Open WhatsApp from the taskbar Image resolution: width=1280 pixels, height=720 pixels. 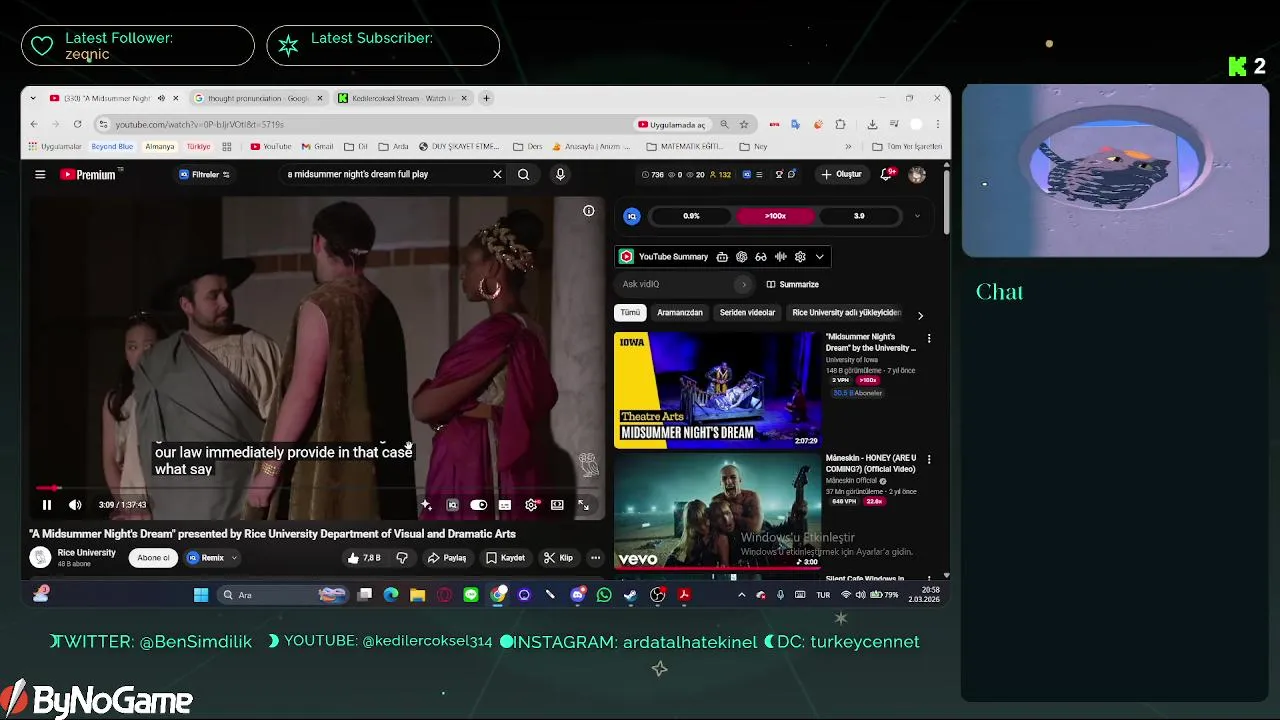pyautogui.click(x=604, y=595)
